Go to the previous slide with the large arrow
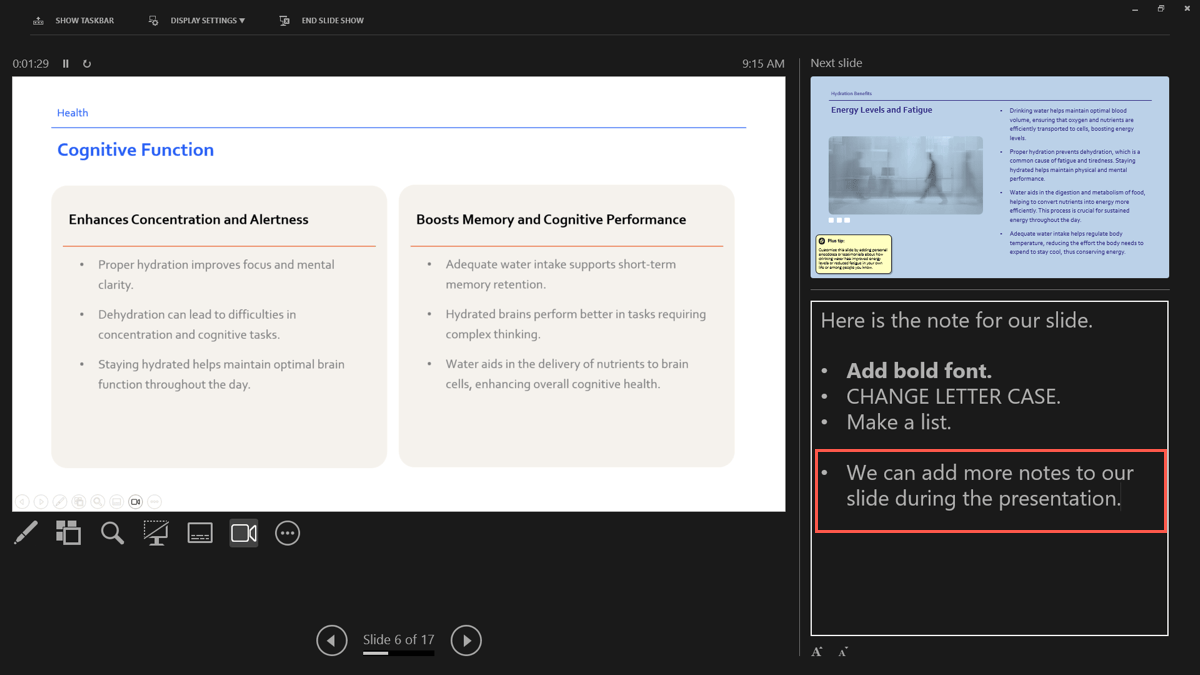The width and height of the screenshot is (1200, 675). tap(332, 640)
